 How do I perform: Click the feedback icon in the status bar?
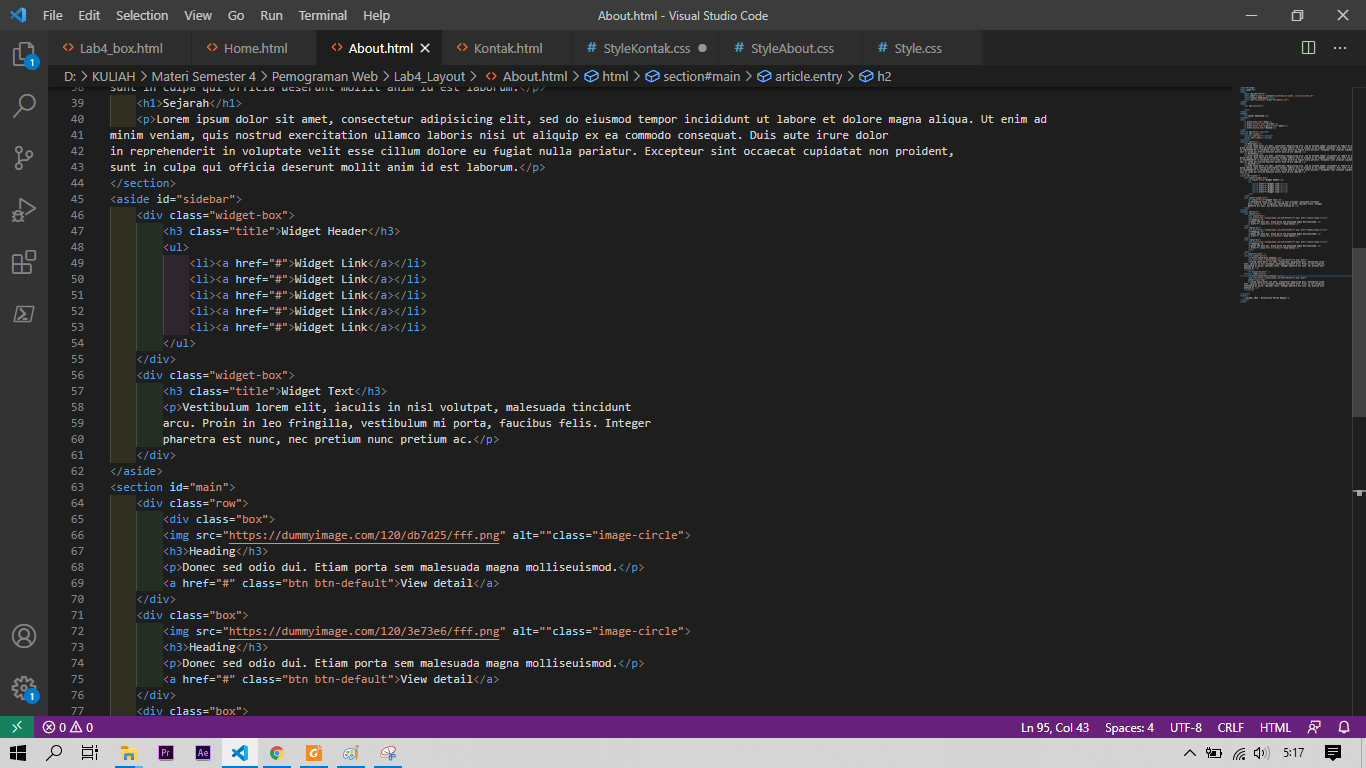tap(1312, 727)
